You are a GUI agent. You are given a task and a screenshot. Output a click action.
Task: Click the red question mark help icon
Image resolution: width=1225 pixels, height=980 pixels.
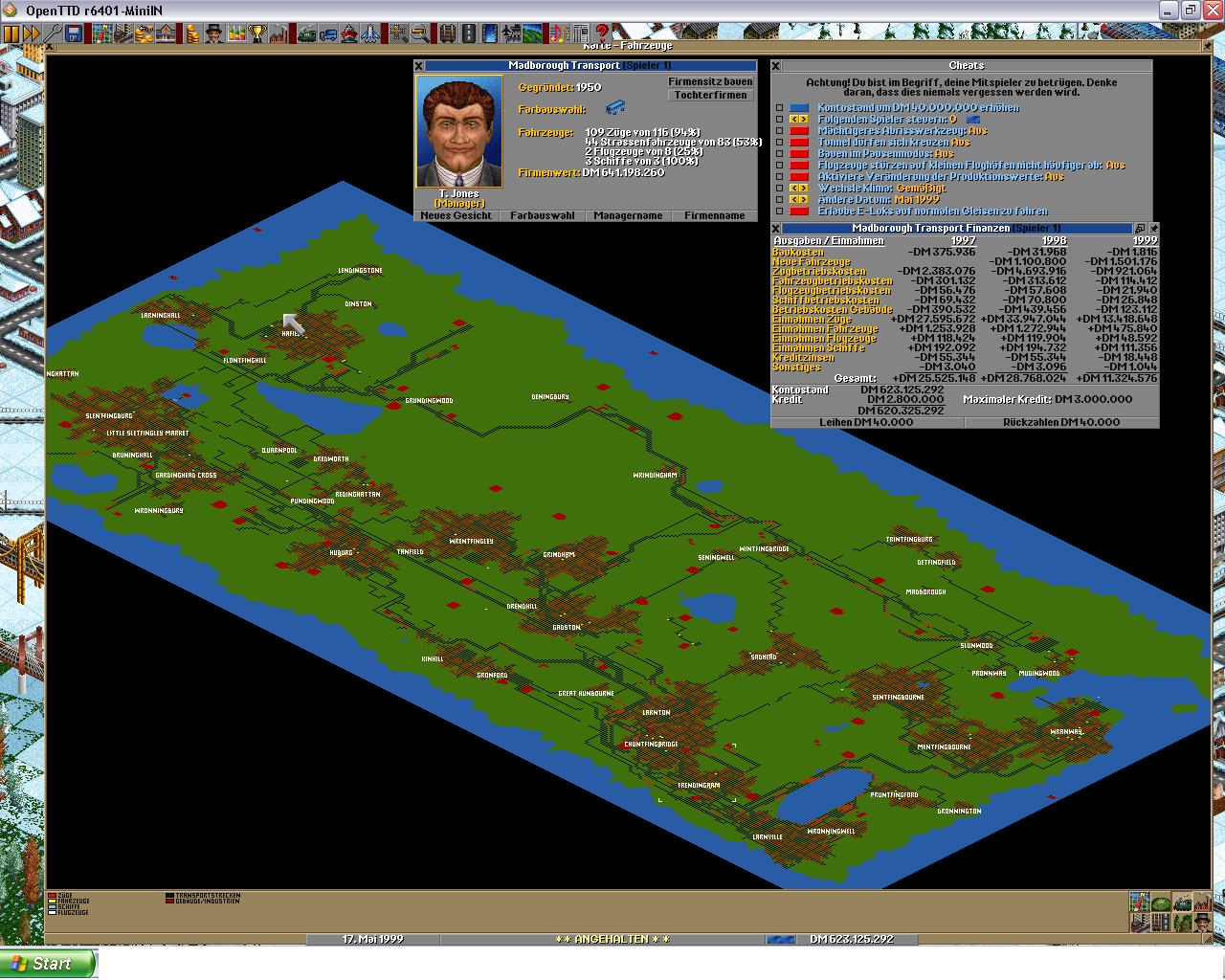point(601,33)
